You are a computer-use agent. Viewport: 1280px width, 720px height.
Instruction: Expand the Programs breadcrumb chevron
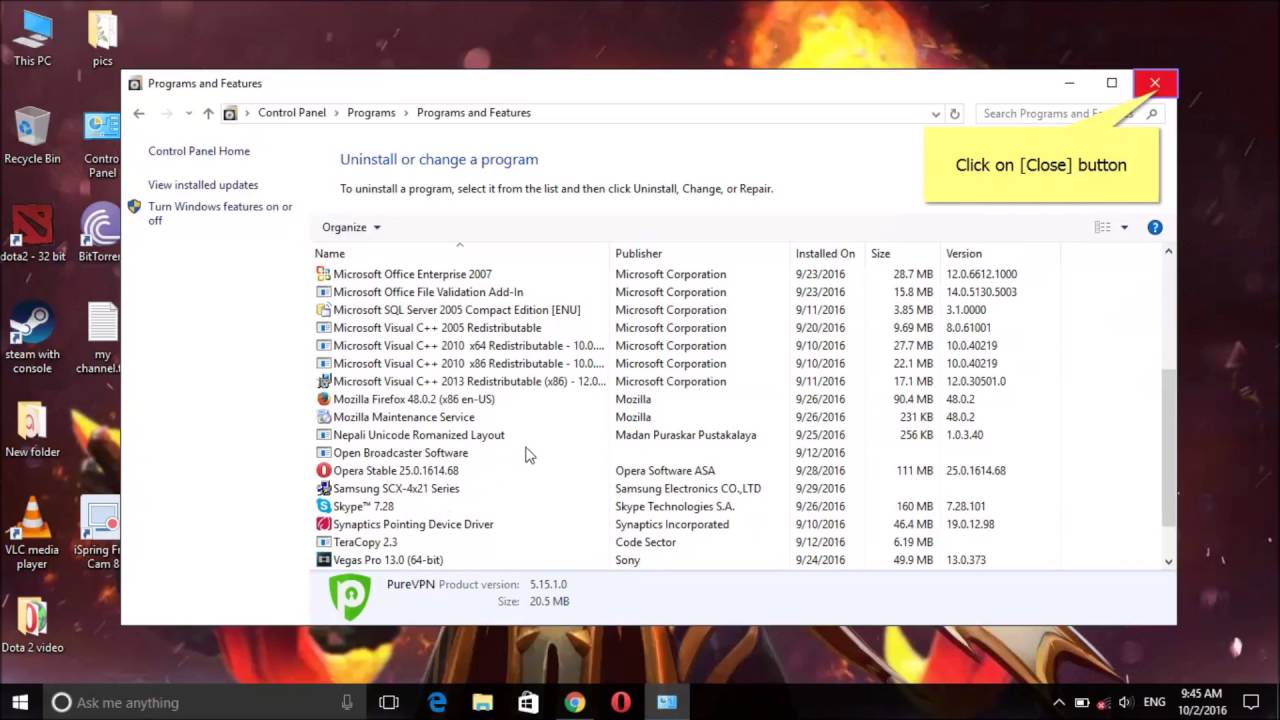(406, 113)
